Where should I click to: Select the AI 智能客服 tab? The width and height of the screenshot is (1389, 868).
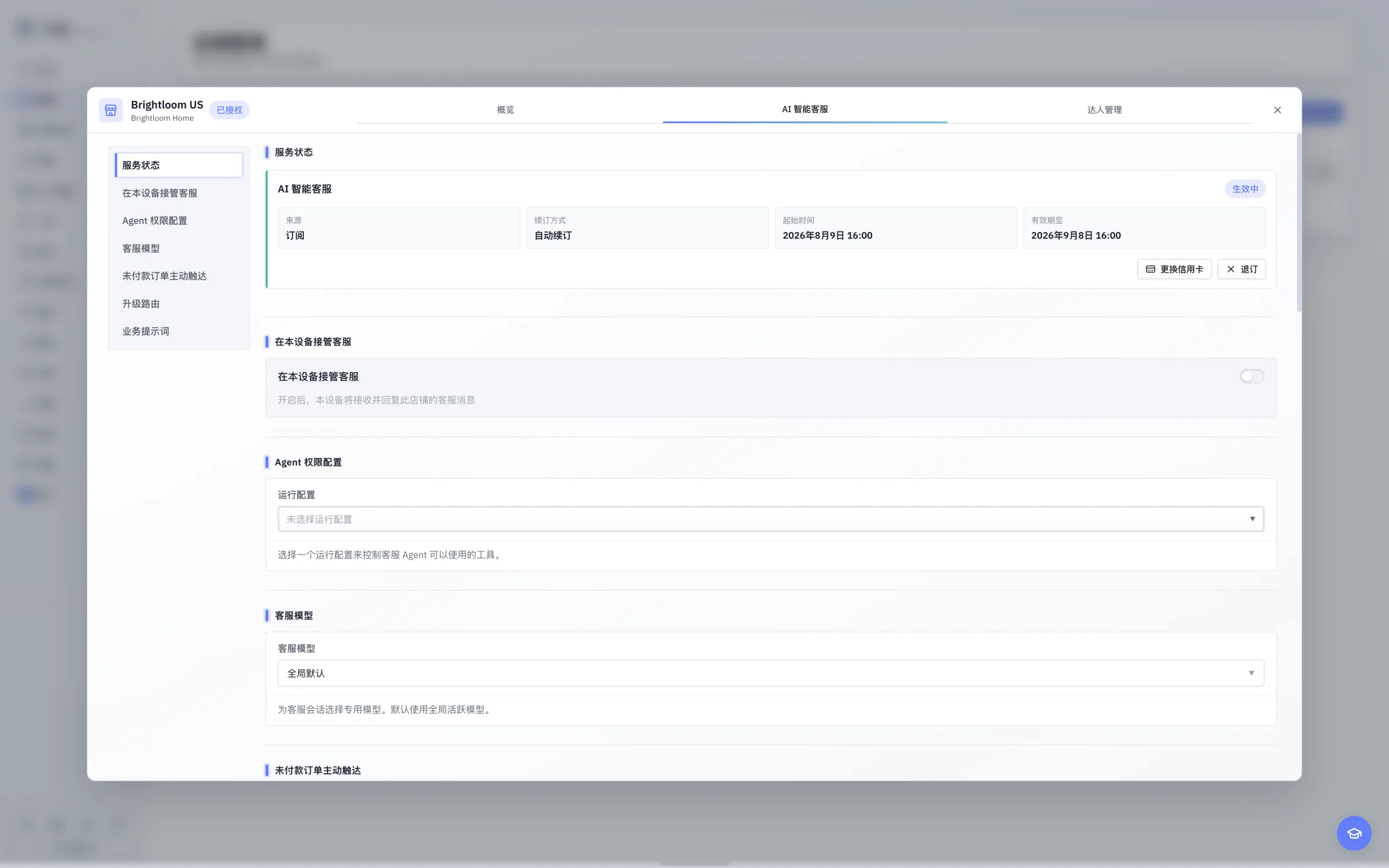click(x=804, y=109)
